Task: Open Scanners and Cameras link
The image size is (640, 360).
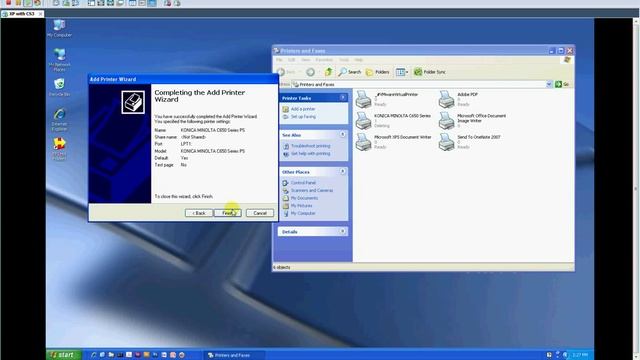Action: coord(312,191)
